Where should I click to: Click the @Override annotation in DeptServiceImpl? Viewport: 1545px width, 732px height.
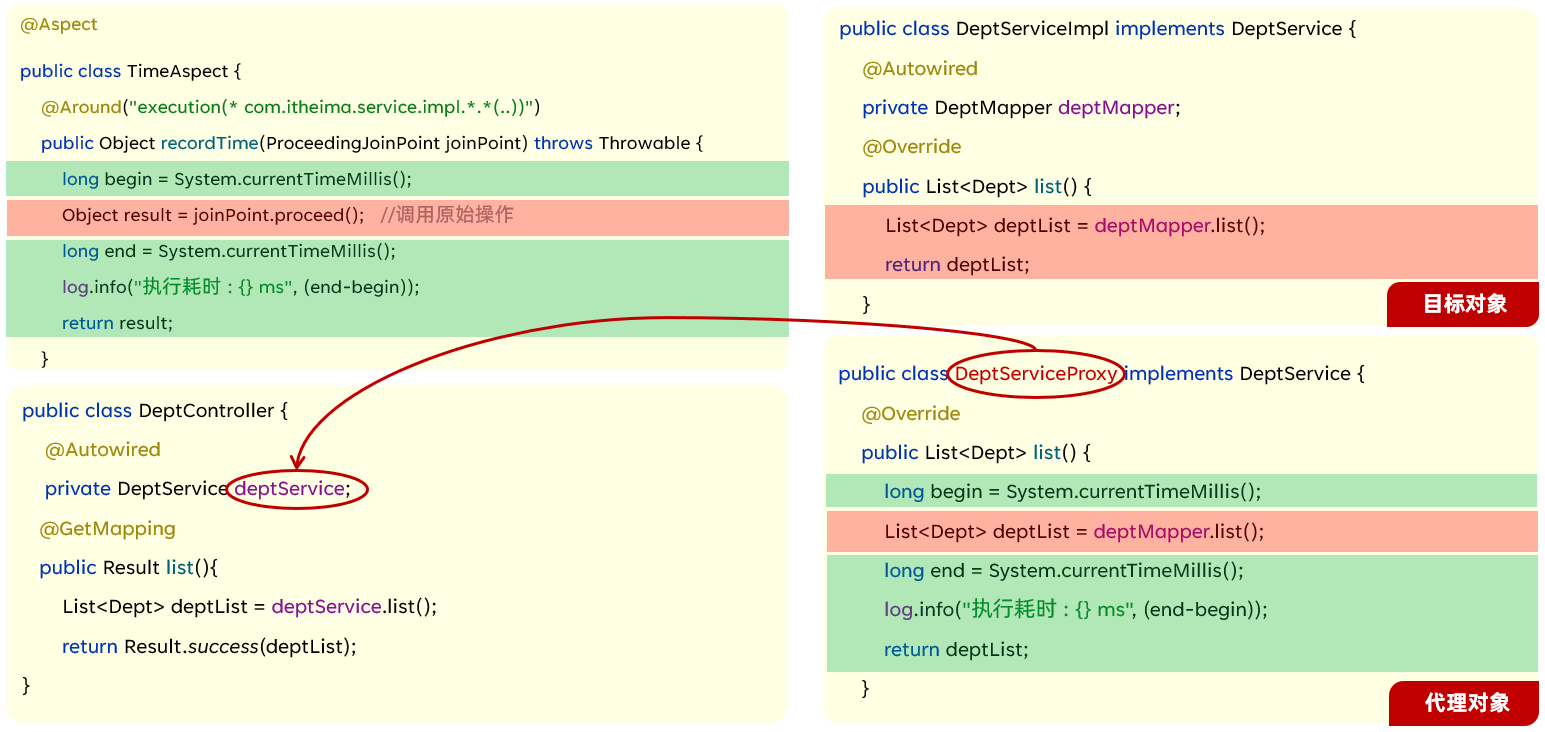(x=910, y=146)
